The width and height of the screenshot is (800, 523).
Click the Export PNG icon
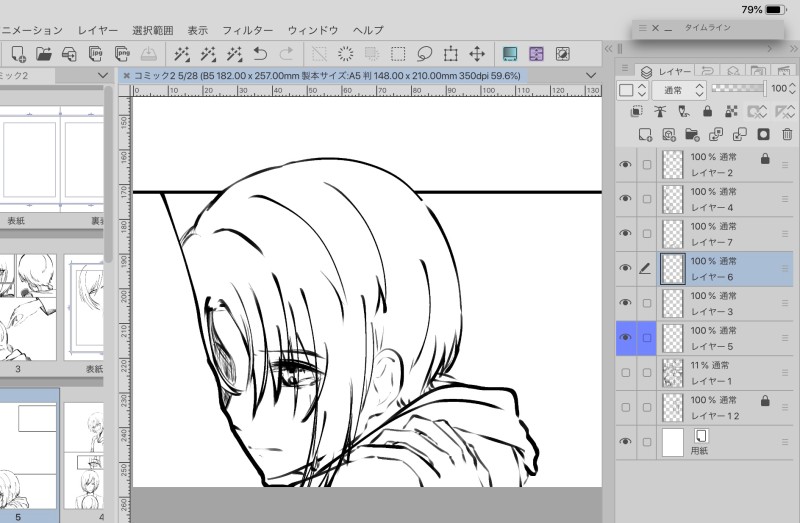click(x=122, y=54)
